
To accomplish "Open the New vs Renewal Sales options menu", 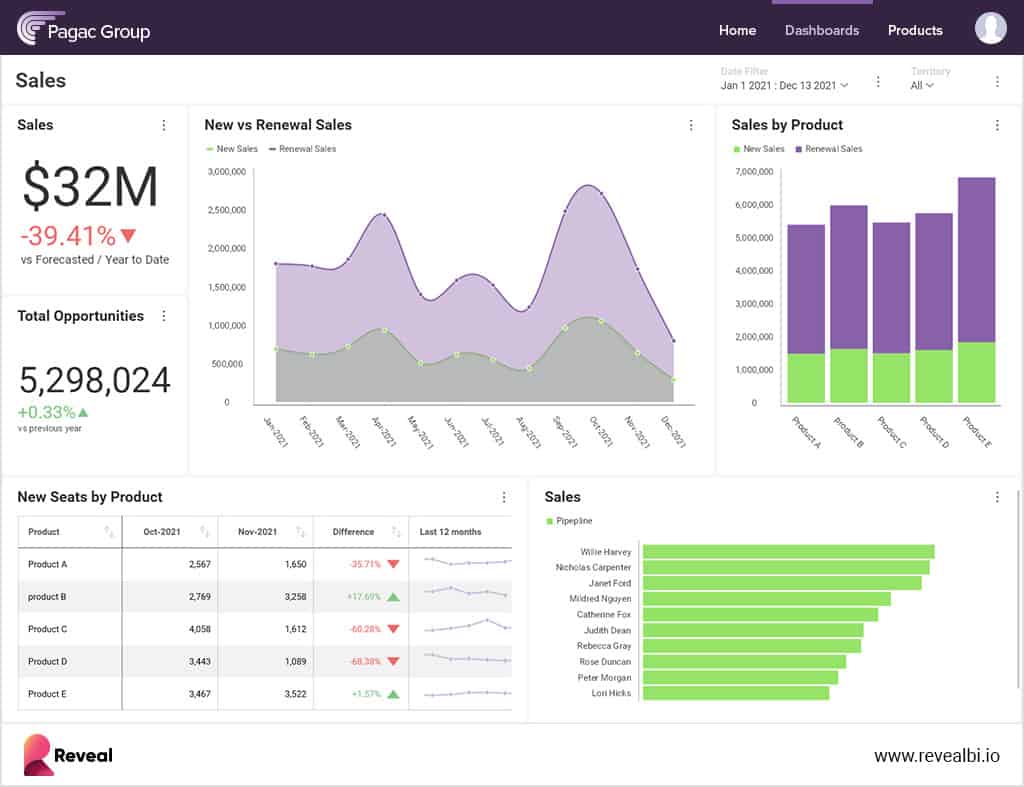I will (x=691, y=125).
